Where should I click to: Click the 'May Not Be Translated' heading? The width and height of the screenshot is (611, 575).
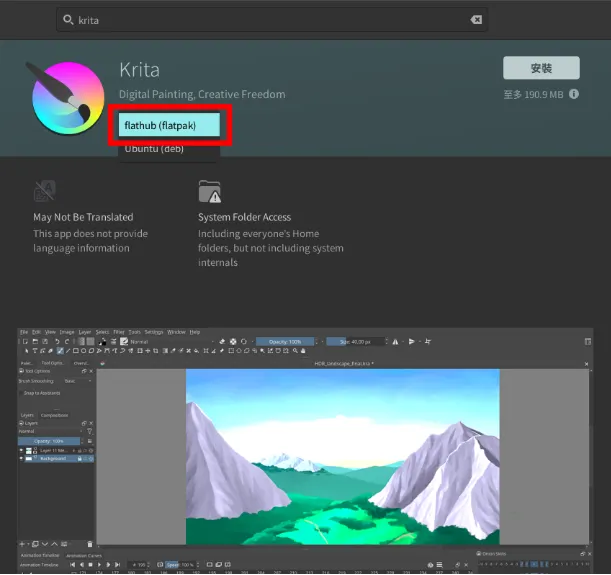coord(83,217)
